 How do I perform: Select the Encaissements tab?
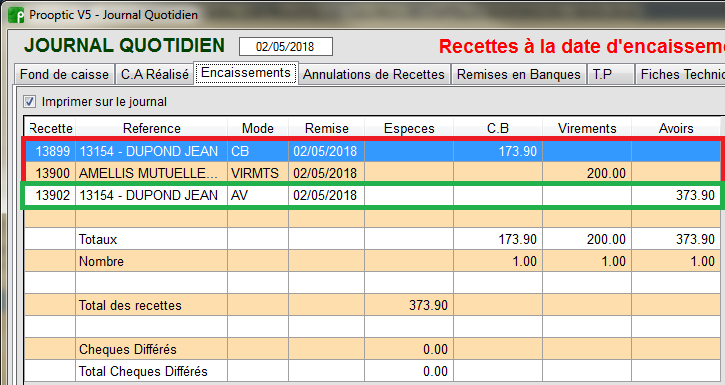[x=246, y=73]
